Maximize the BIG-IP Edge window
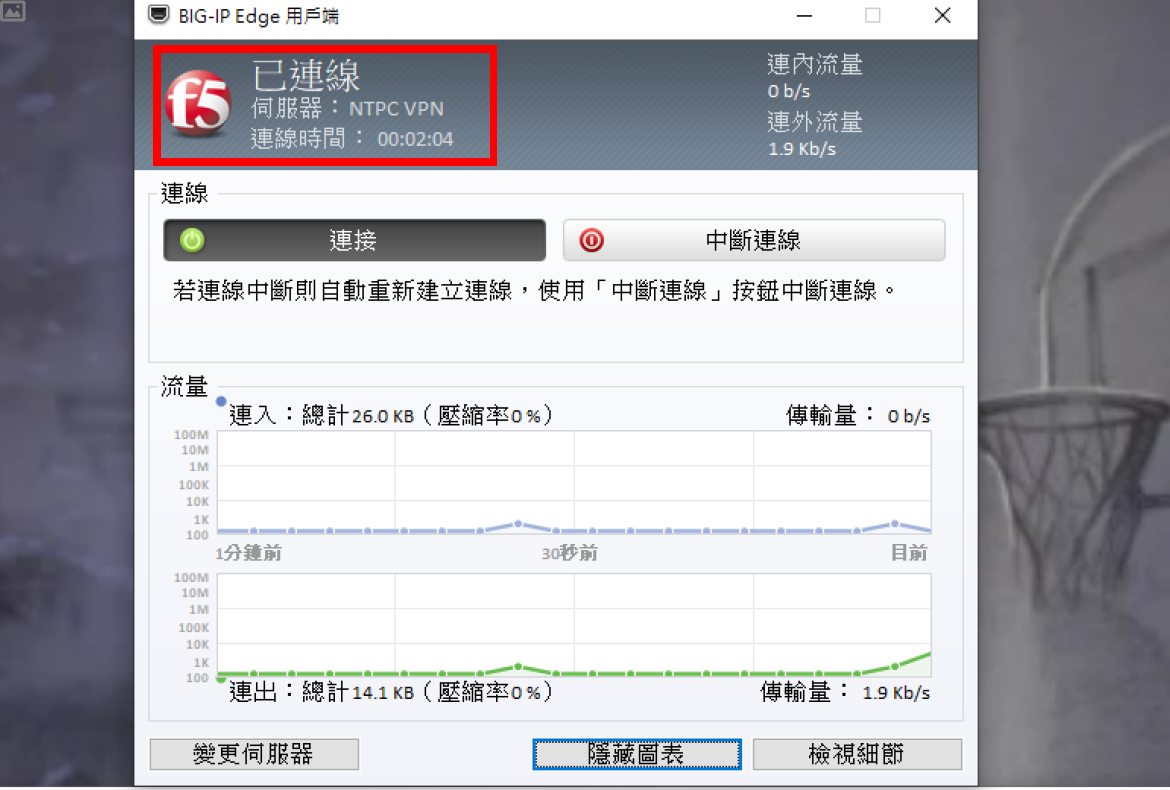The image size is (1170, 790). point(872,16)
